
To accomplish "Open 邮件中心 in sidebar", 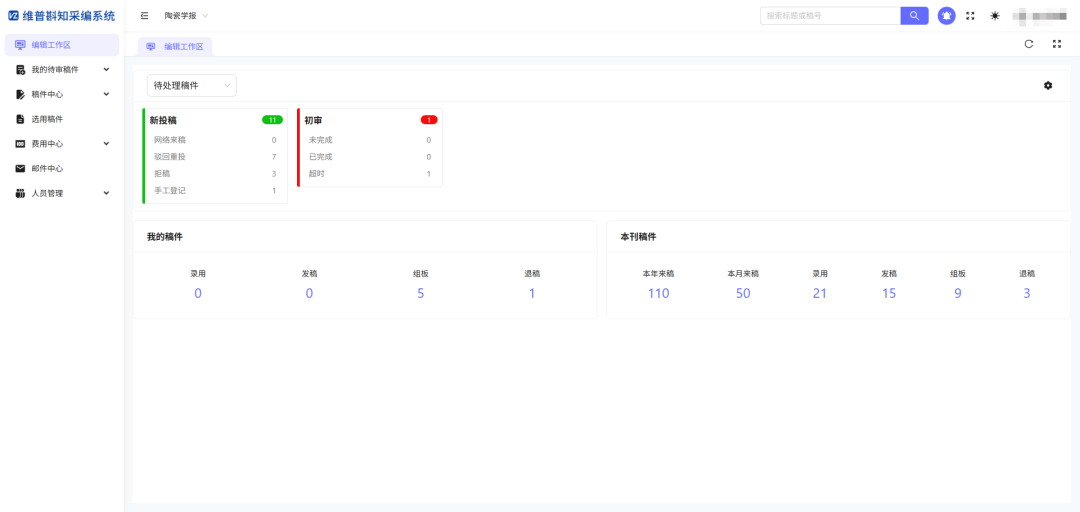I will click(62, 168).
